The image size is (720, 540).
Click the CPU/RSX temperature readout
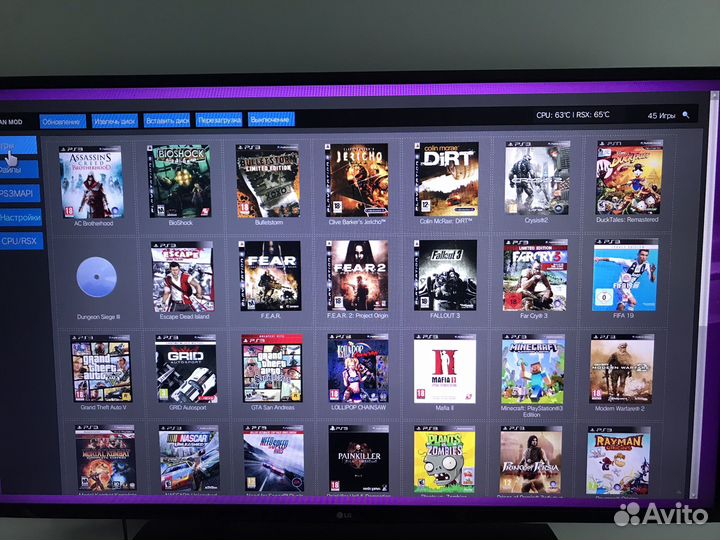573,115
